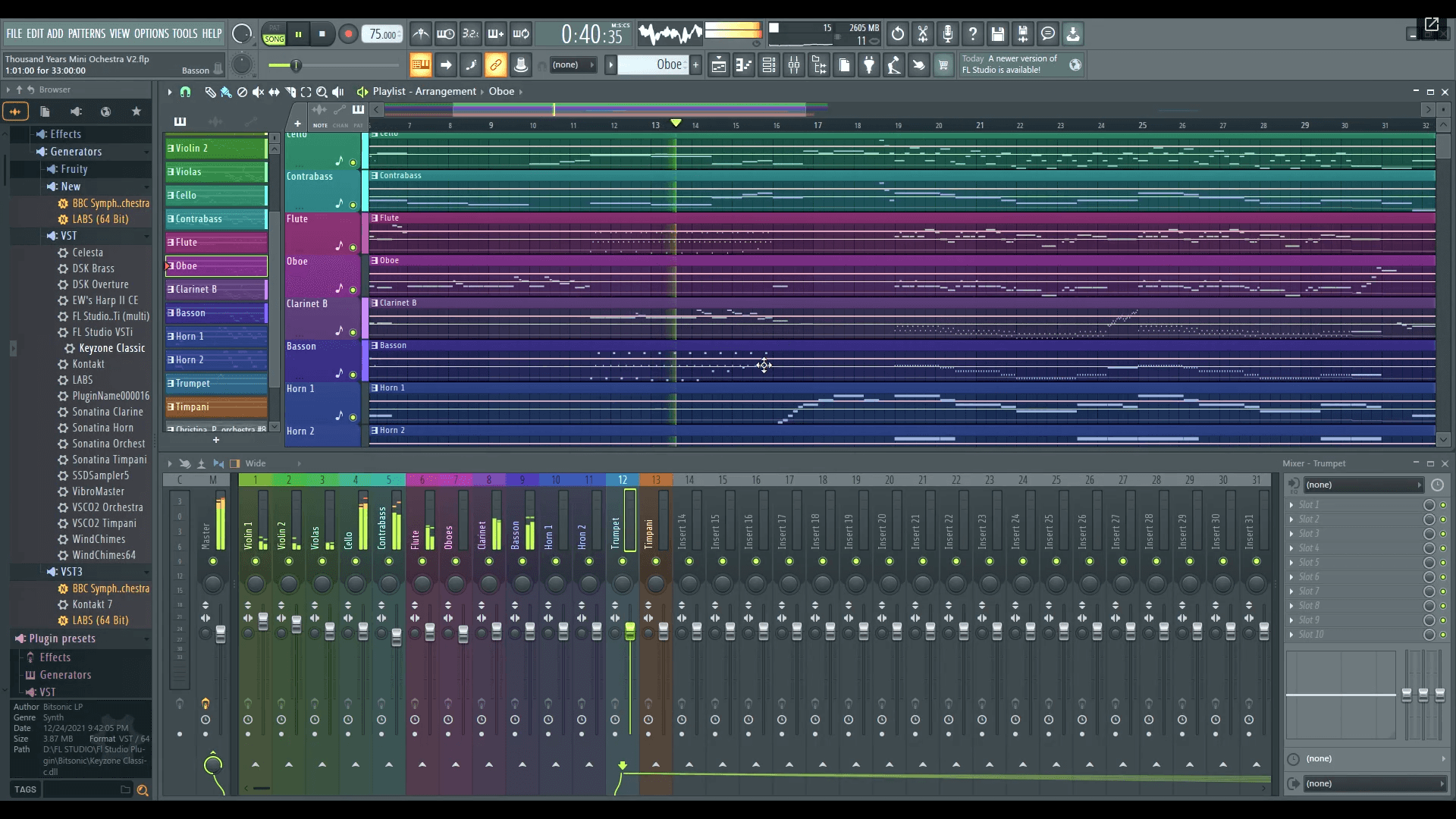The height and width of the screenshot is (819, 1456).
Task: Click the shopping cart content library icon
Action: (x=943, y=65)
